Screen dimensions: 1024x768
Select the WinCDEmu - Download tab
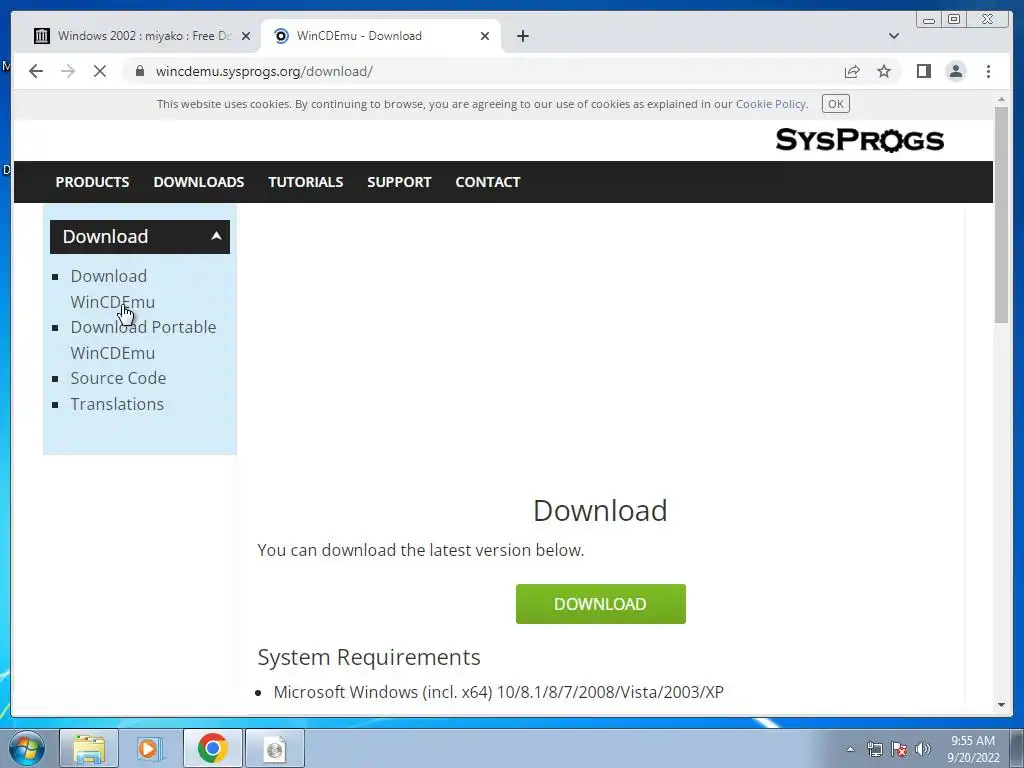tap(381, 36)
